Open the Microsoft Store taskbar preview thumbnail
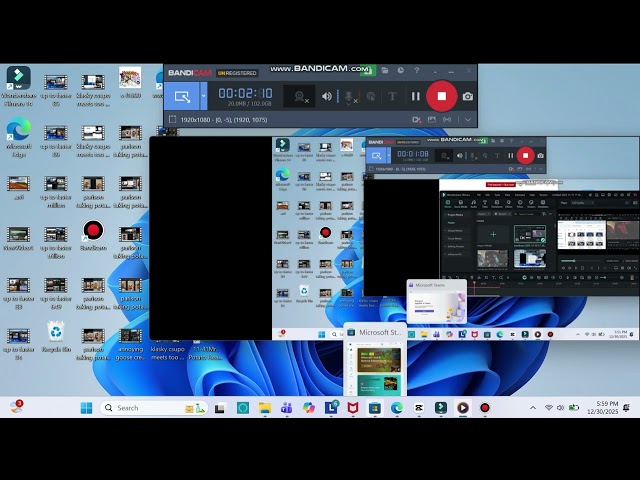 (375, 360)
